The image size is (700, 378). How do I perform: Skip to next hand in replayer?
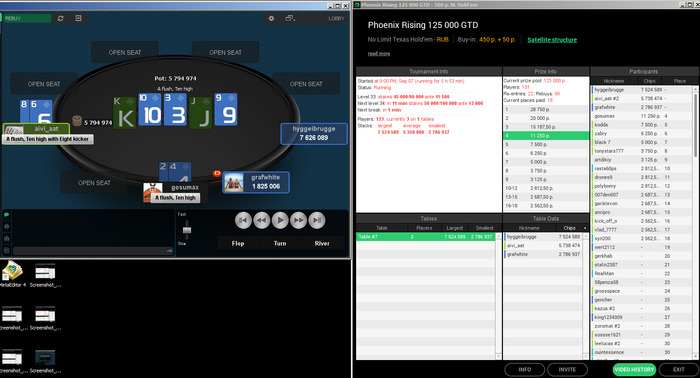click(x=317, y=220)
